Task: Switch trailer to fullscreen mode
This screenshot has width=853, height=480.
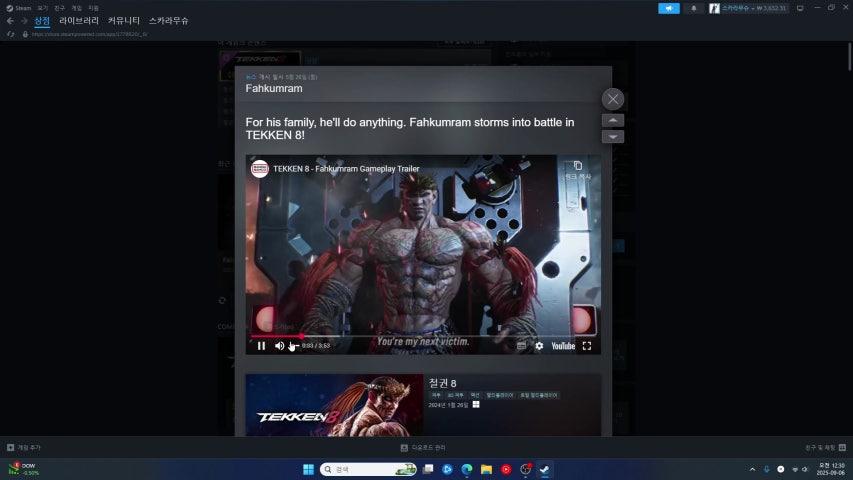Action: coord(587,346)
